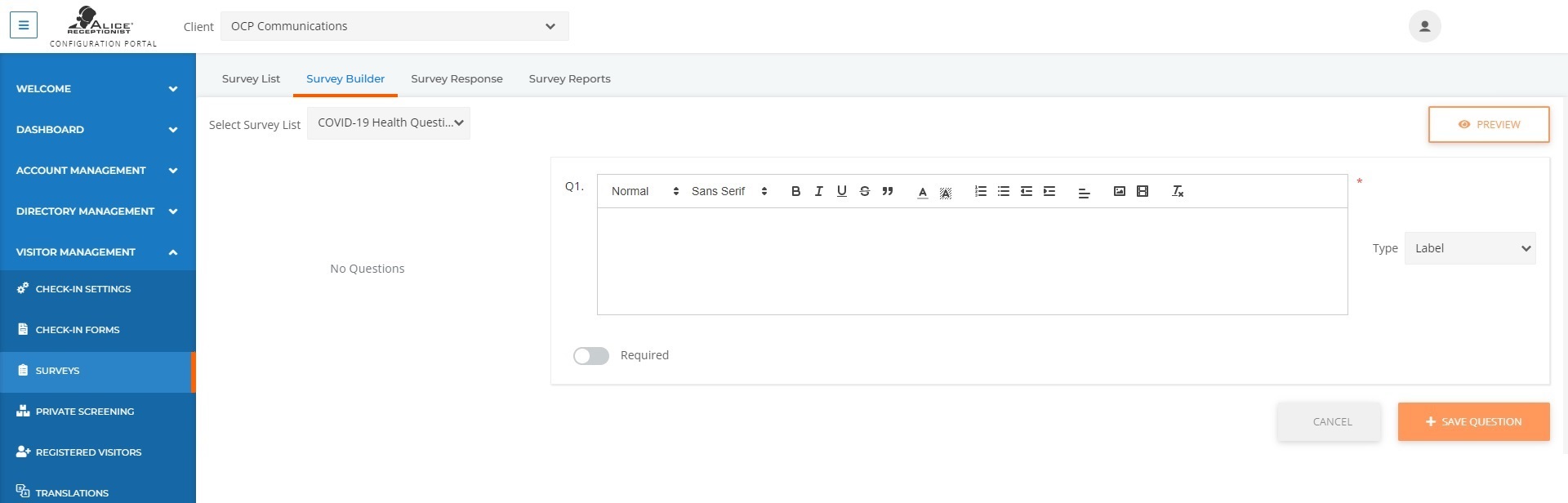Image resolution: width=1568 pixels, height=503 pixels.
Task: Collapse the Visitor Management section
Action: click(98, 251)
